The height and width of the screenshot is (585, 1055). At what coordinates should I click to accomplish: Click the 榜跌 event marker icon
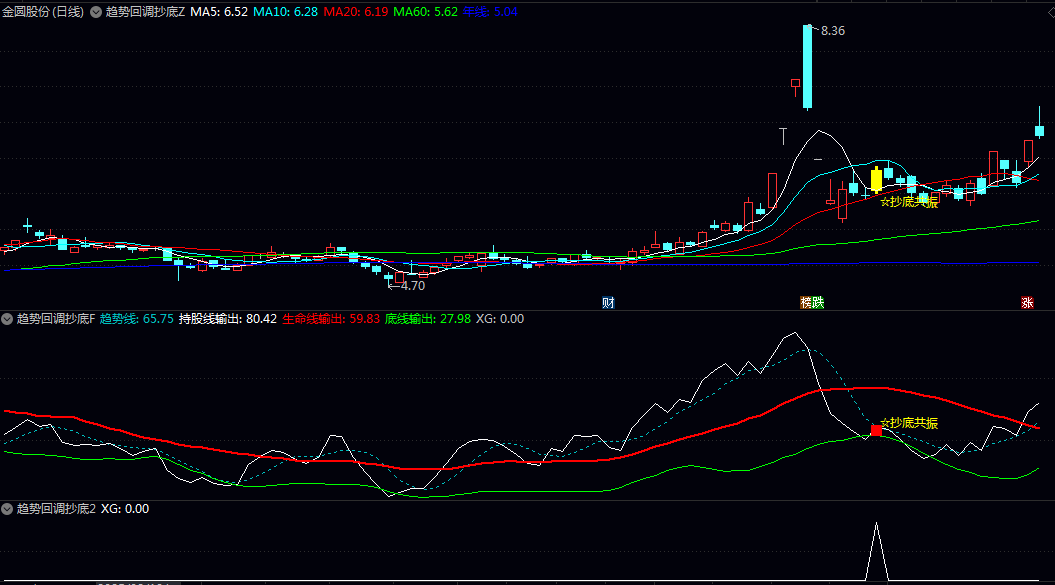(811, 302)
